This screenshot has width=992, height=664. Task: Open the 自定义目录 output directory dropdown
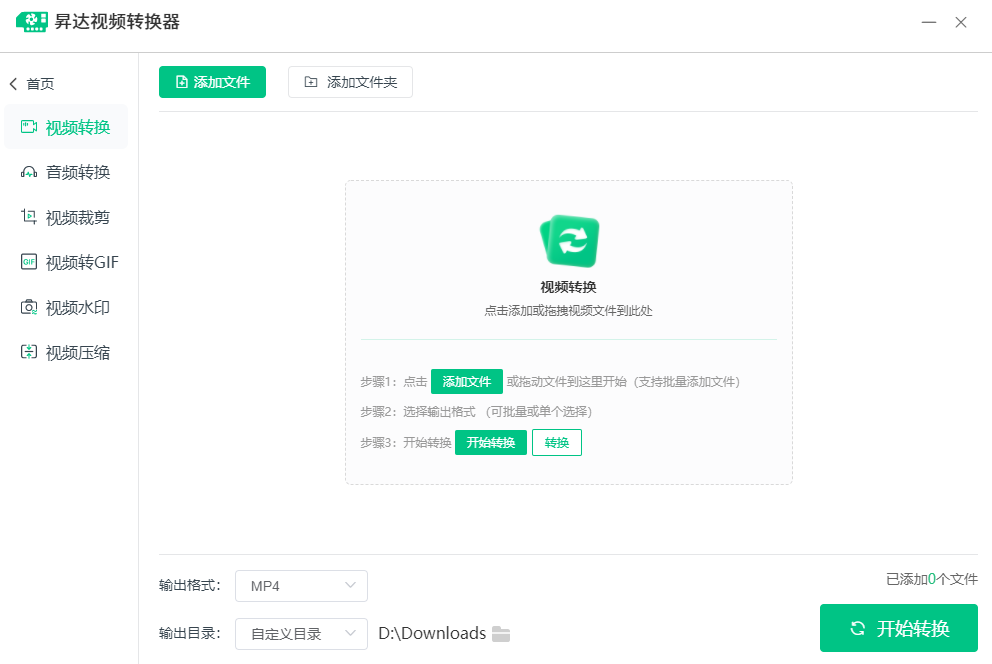301,634
